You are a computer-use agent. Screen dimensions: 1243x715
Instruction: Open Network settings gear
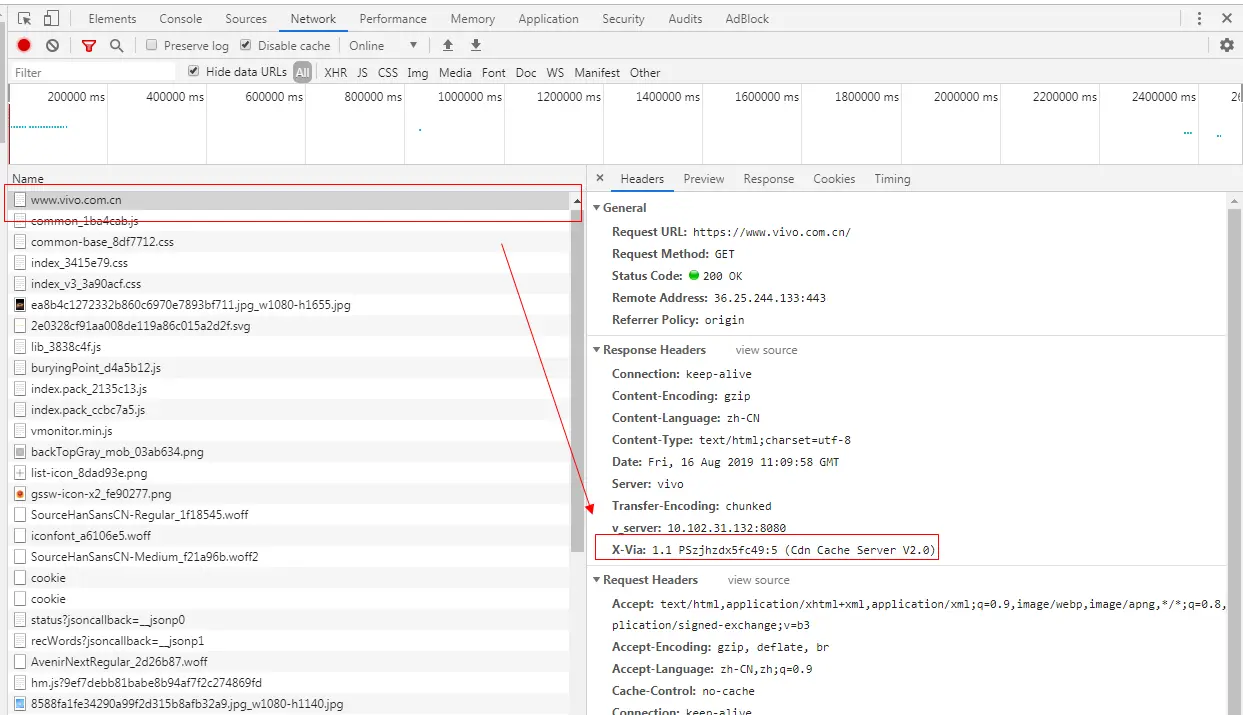1226,45
